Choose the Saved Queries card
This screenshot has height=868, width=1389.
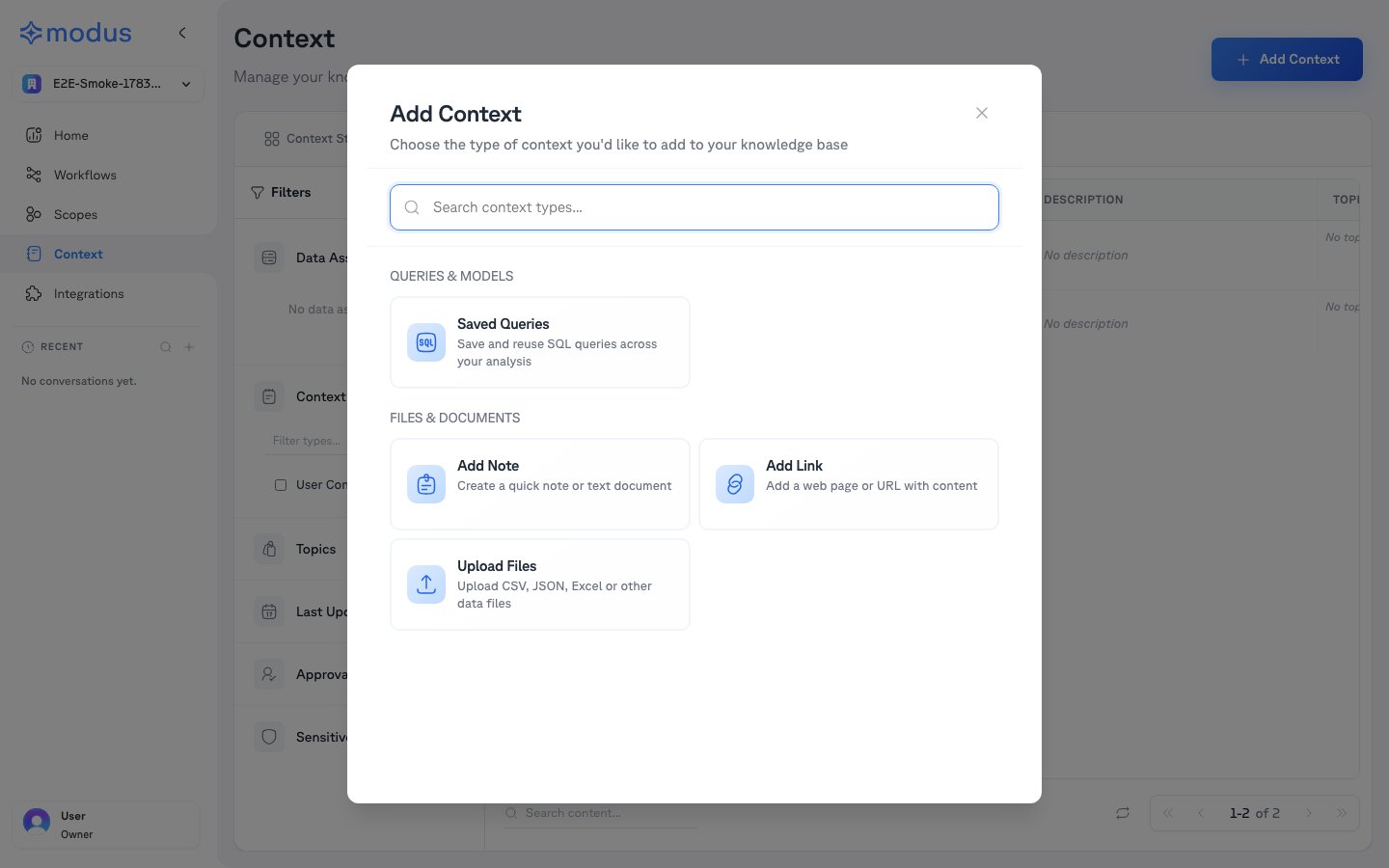[x=540, y=342]
